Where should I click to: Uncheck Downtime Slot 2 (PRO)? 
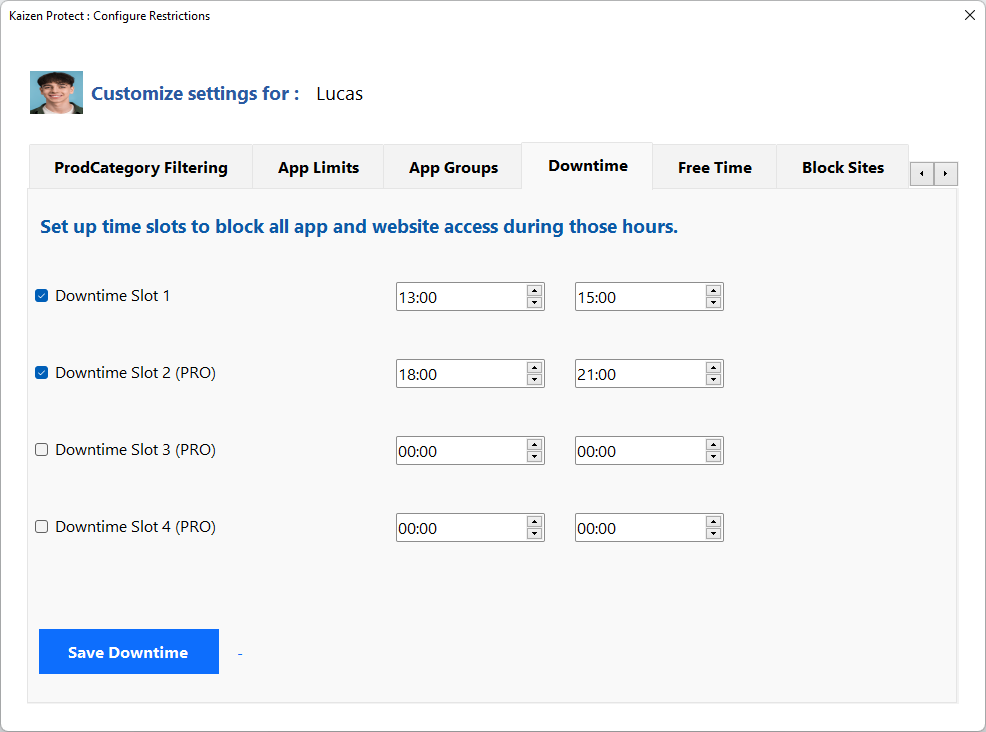[x=42, y=373]
